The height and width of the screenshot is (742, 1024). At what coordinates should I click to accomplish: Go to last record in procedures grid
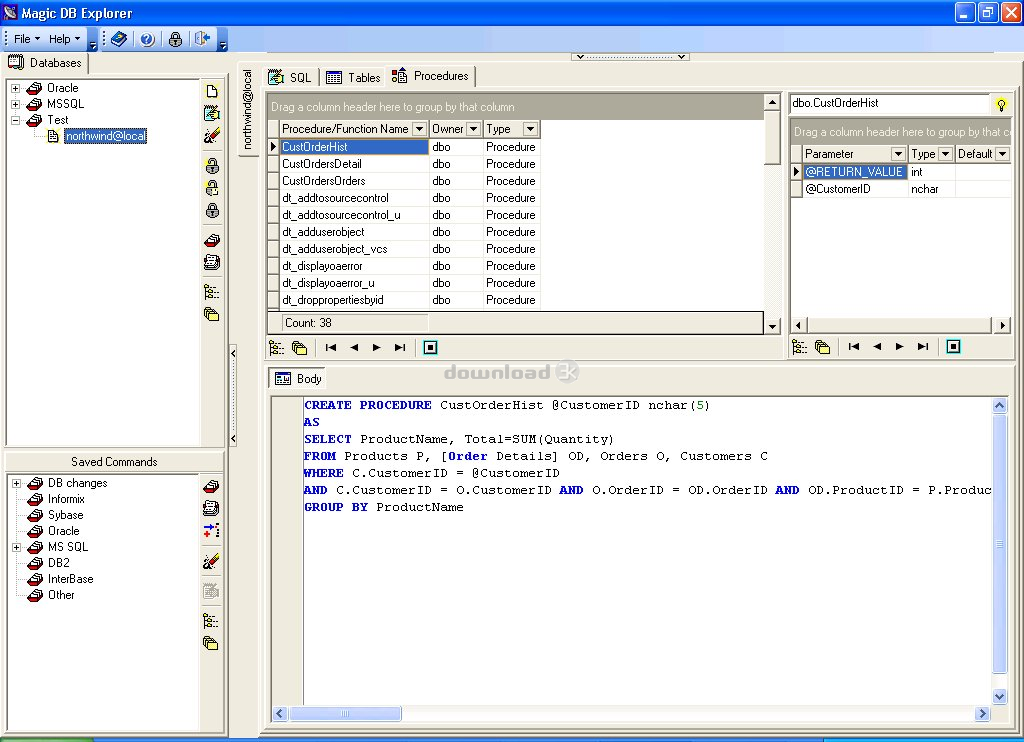click(400, 347)
